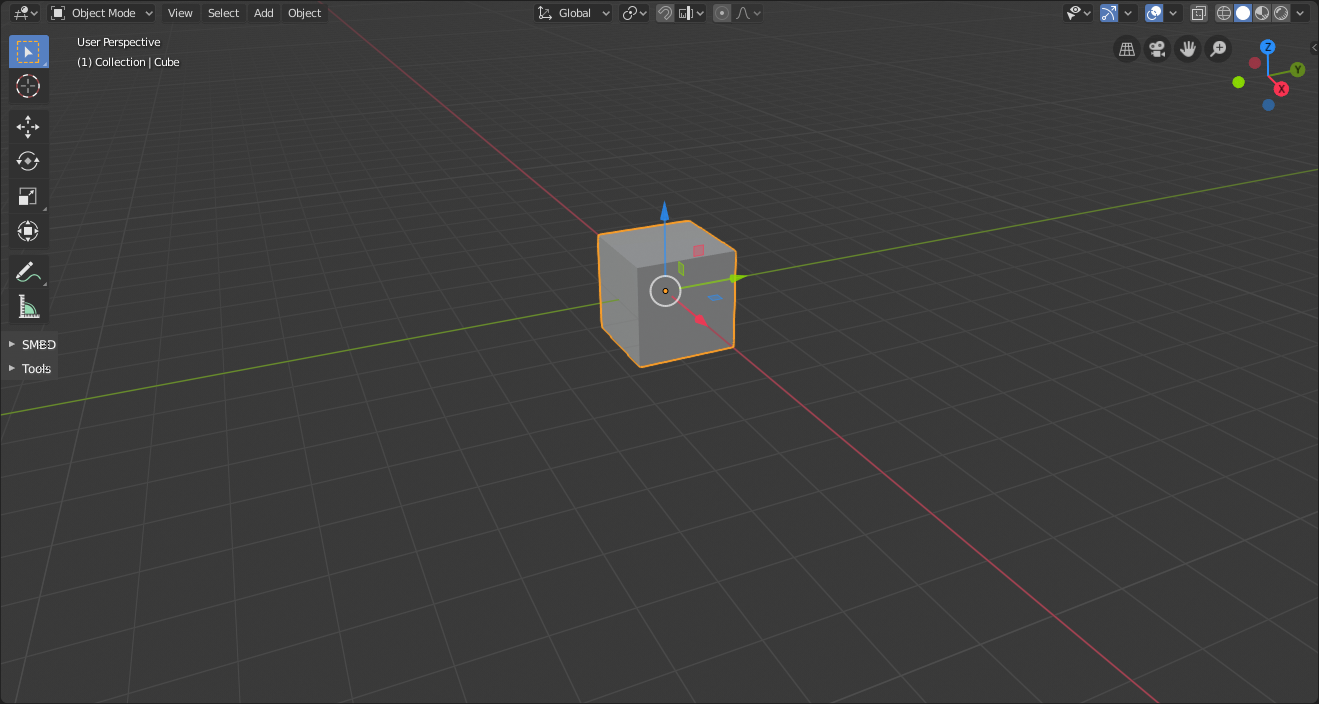Open the shading options dropdown arrow
The image size is (1319, 704).
pyautogui.click(x=1301, y=13)
